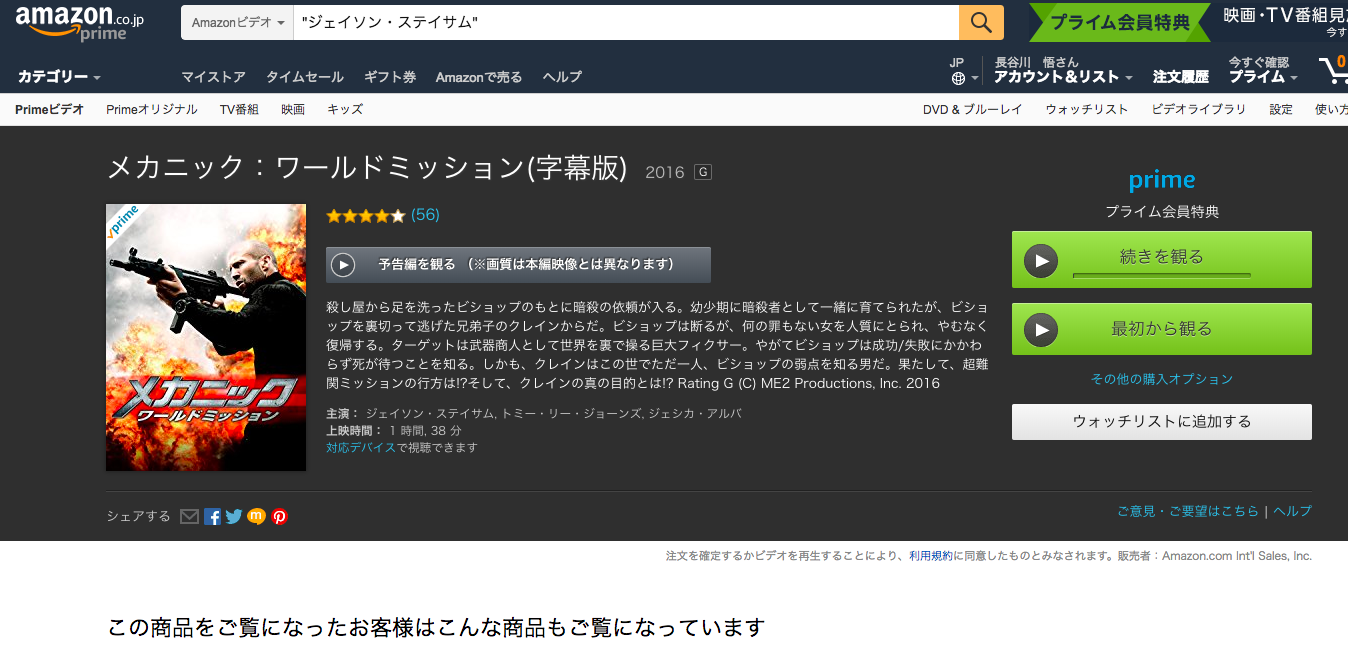Open ビデオライブラリ
The image size is (1348, 653).
1199,109
